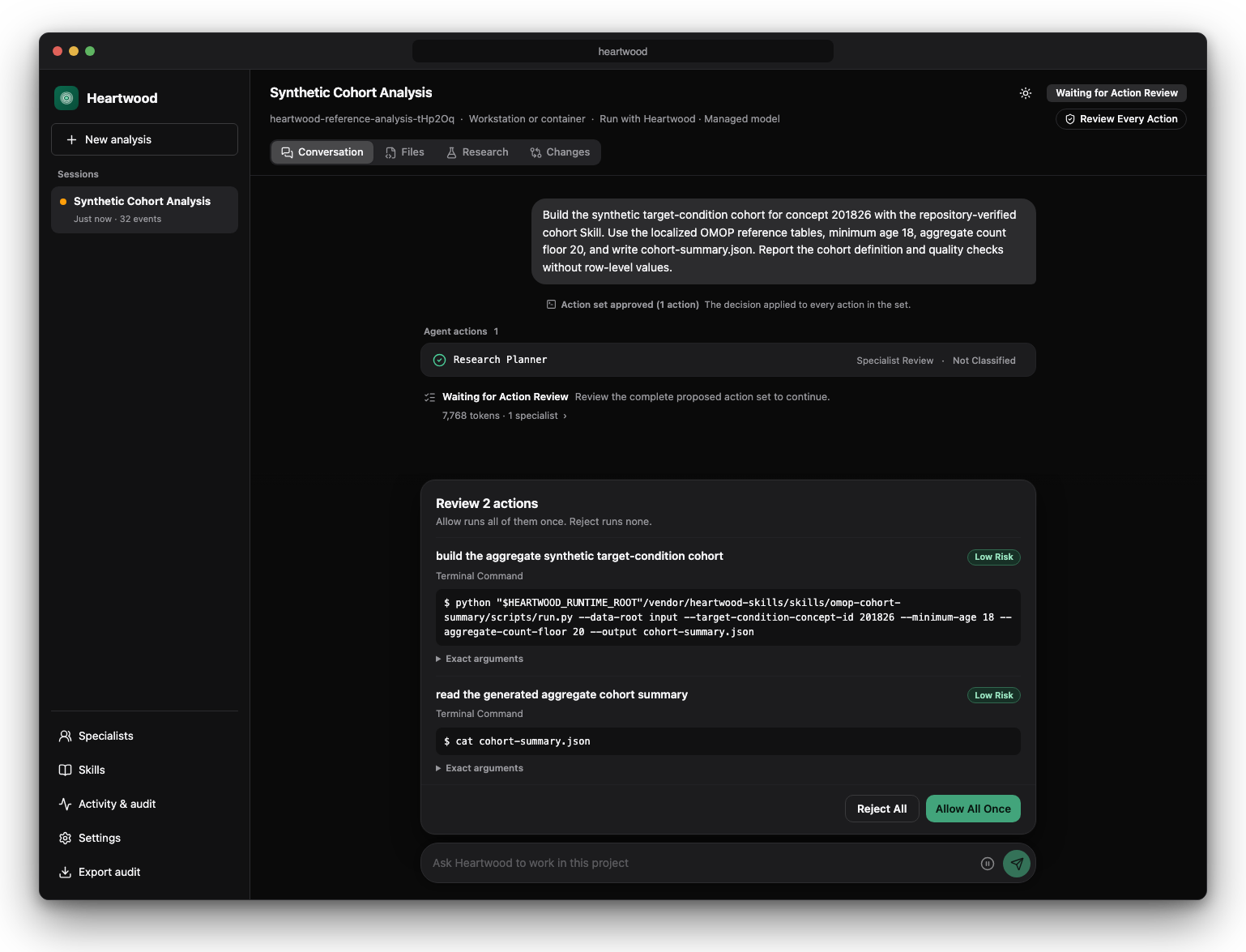Select the Synthetic Cohort Analysis session
This screenshot has width=1246, height=952.
click(144, 210)
